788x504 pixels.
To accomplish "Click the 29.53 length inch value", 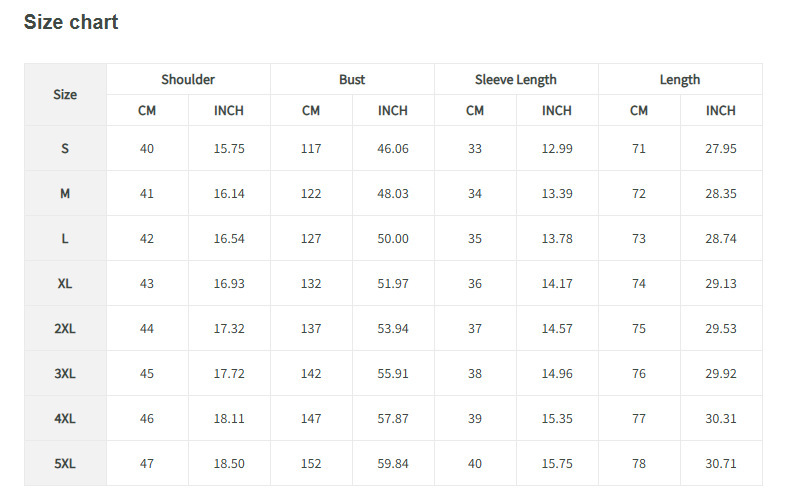I will click(x=721, y=328).
